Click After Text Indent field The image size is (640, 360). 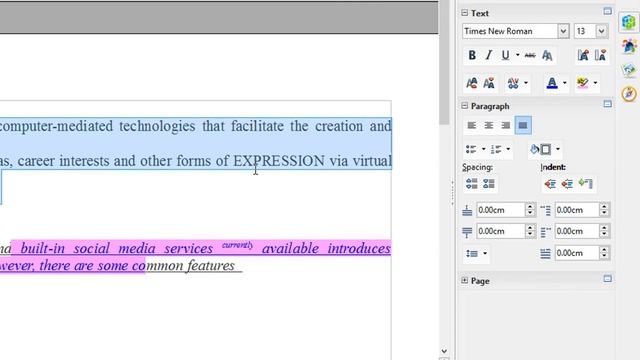coord(577,231)
